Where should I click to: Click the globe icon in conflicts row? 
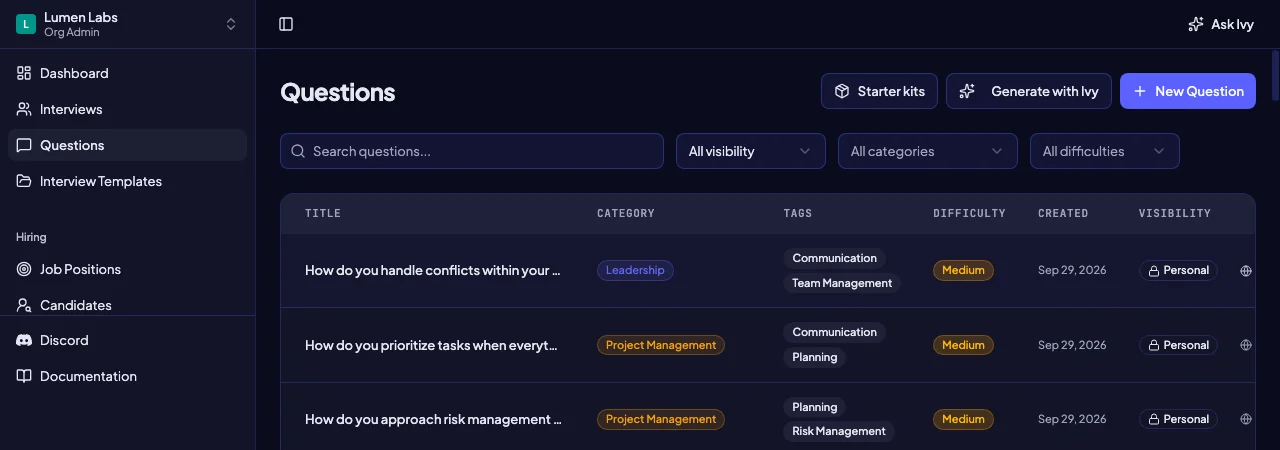(1246, 270)
